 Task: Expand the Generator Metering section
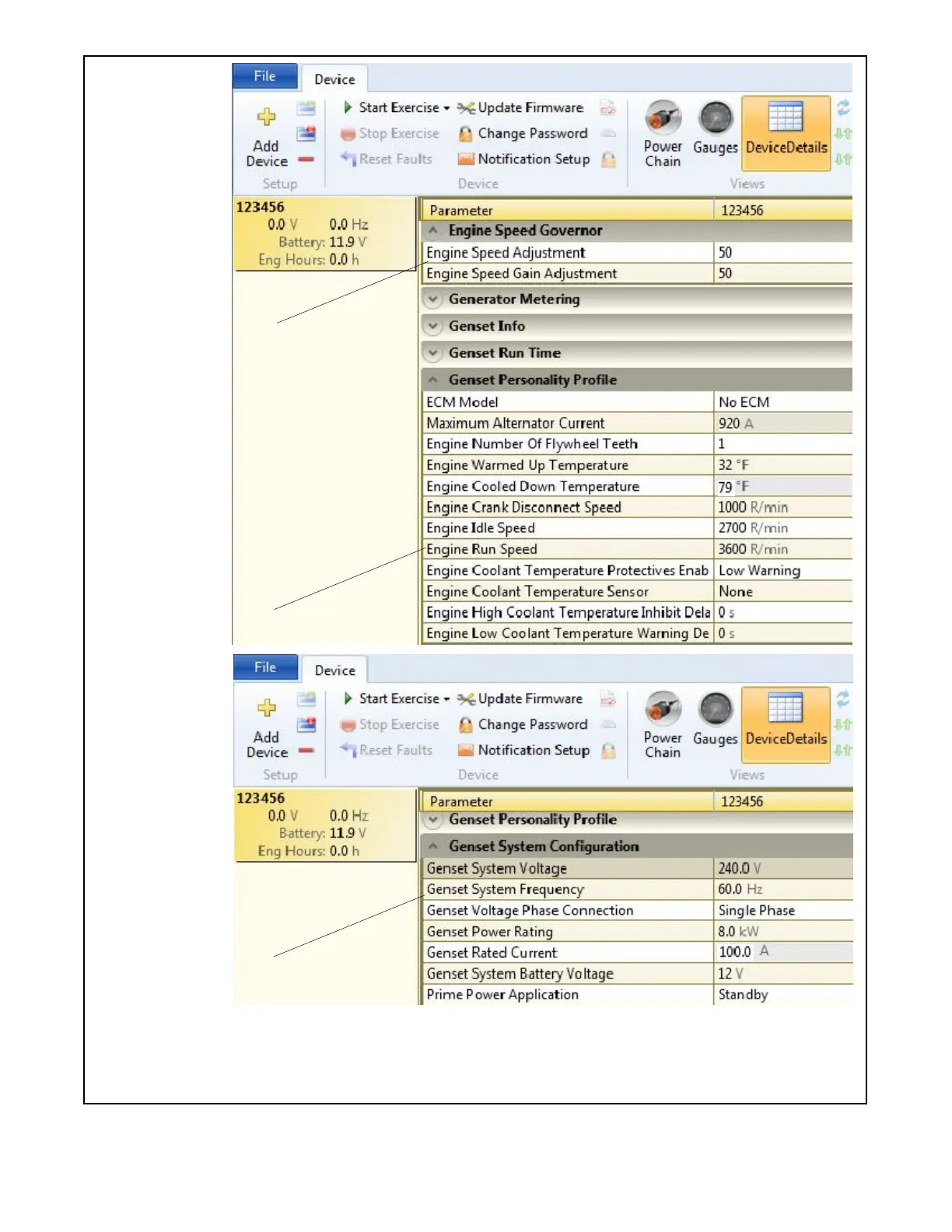(x=433, y=299)
